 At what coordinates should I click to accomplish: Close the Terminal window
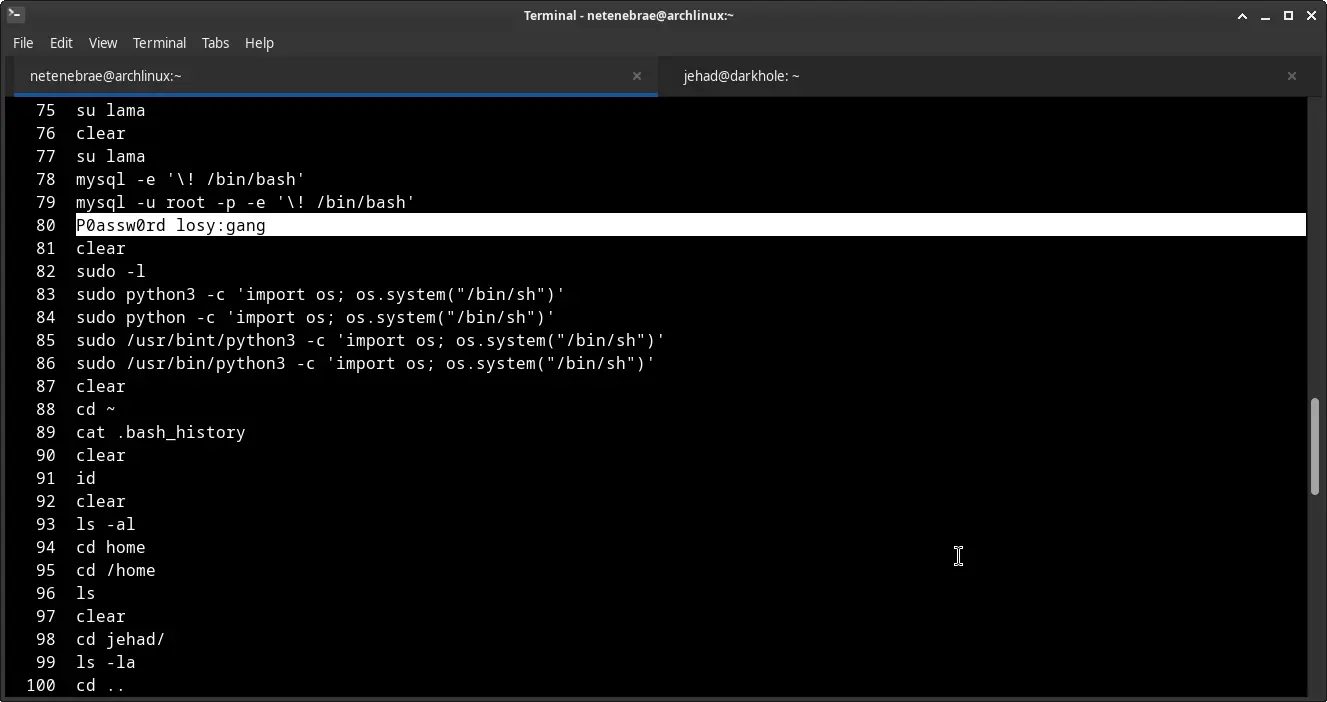[x=1310, y=15]
